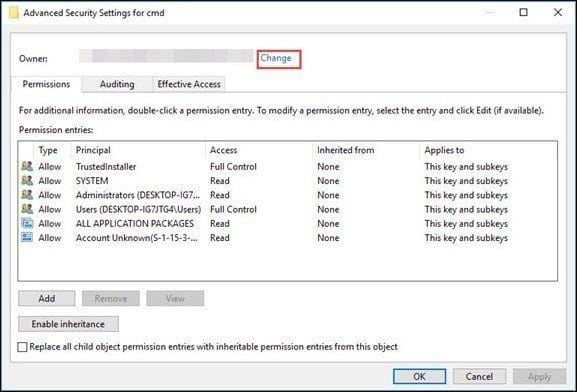Click Allow type in TrustedInstaller row

coord(50,167)
